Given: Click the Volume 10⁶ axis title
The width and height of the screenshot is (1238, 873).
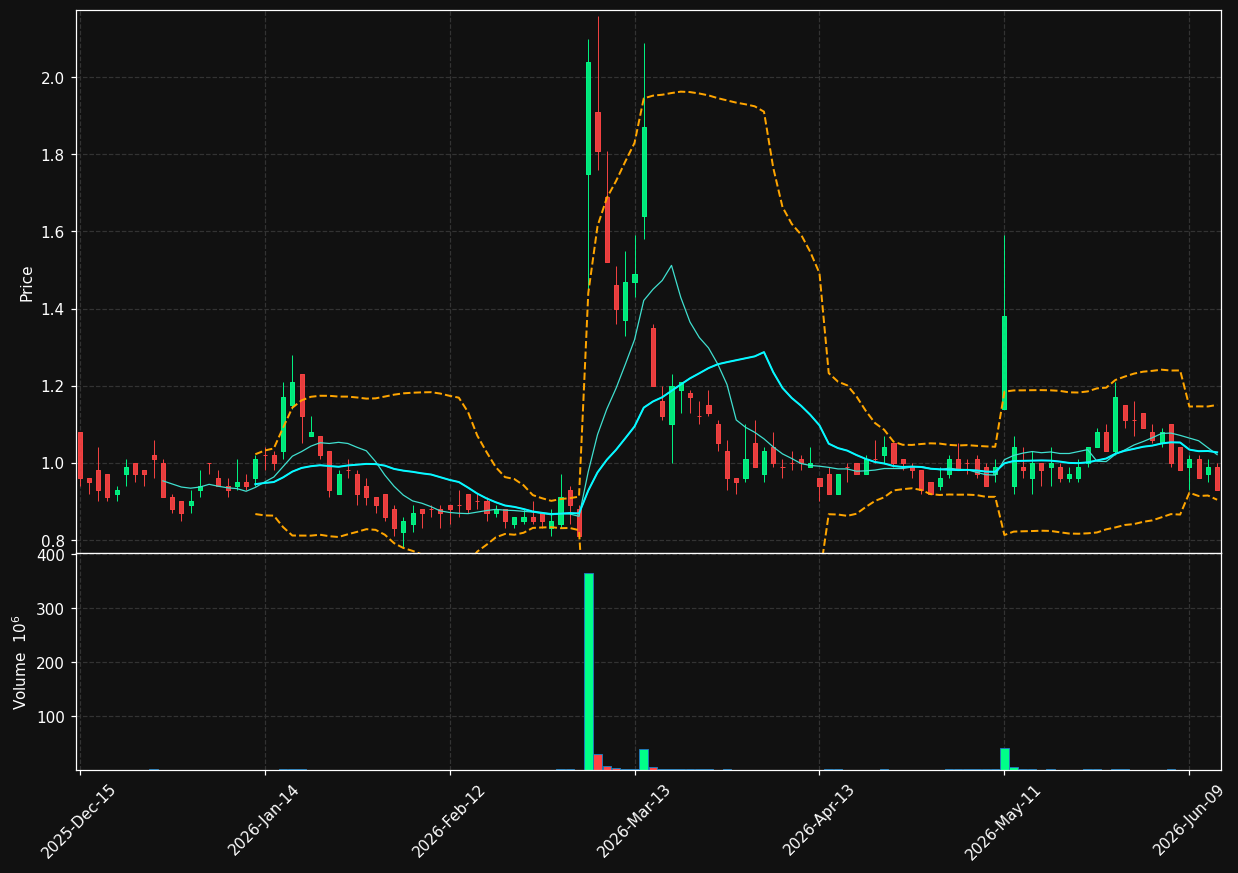Looking at the screenshot, I should point(20,662).
